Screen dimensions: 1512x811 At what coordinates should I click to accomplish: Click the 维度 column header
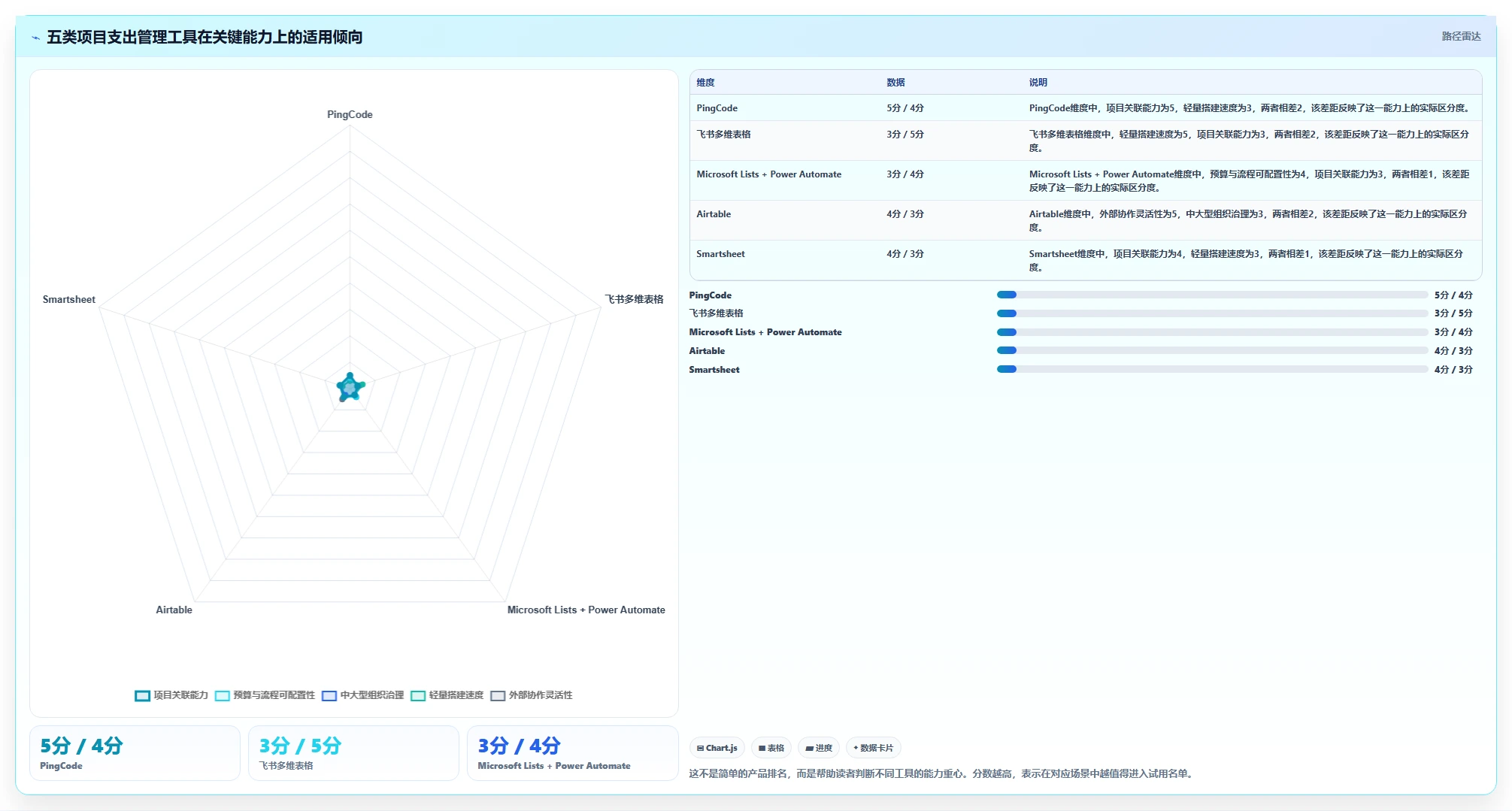tap(705, 83)
